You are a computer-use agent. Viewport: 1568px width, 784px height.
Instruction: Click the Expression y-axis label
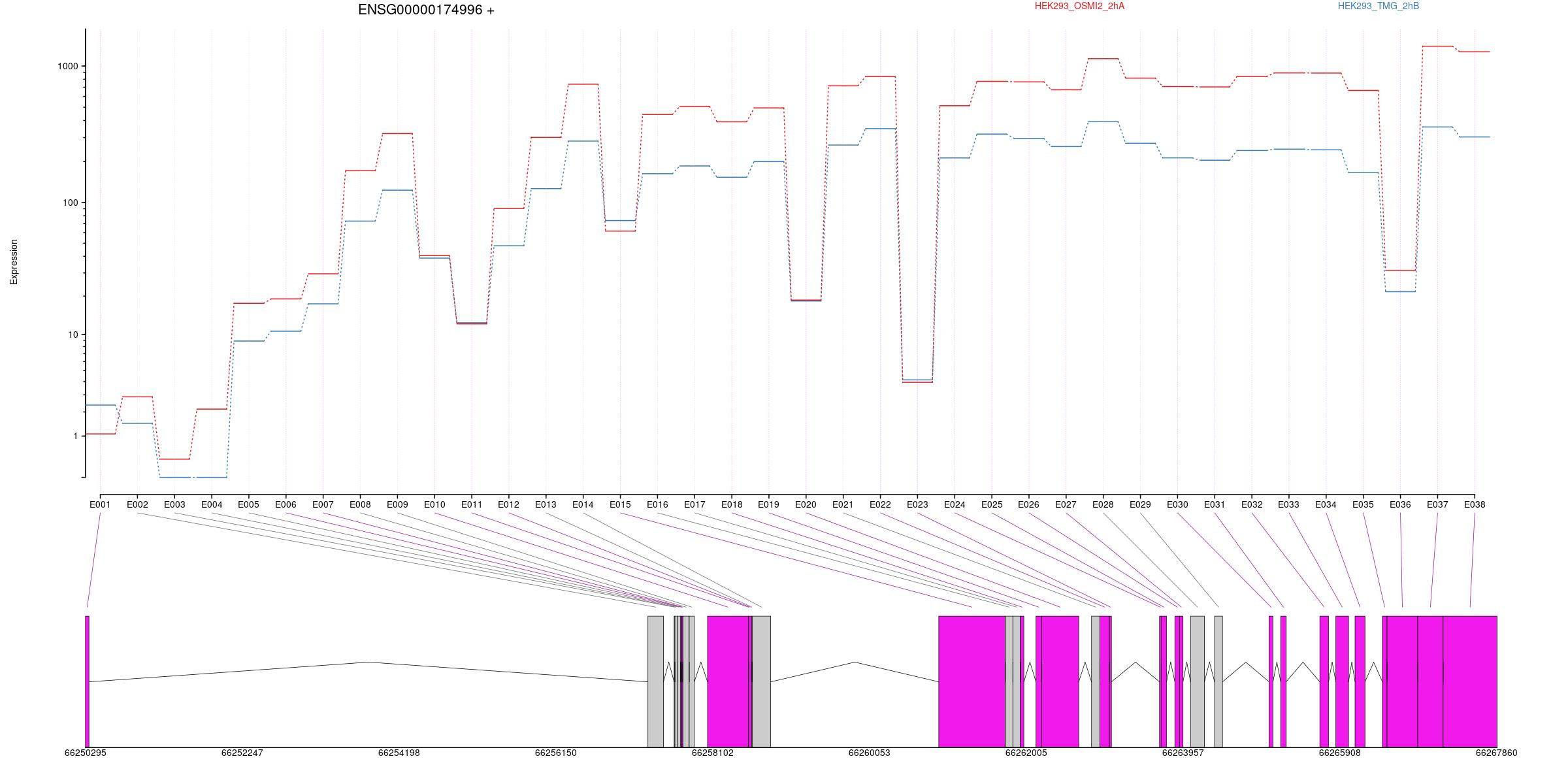coord(14,261)
